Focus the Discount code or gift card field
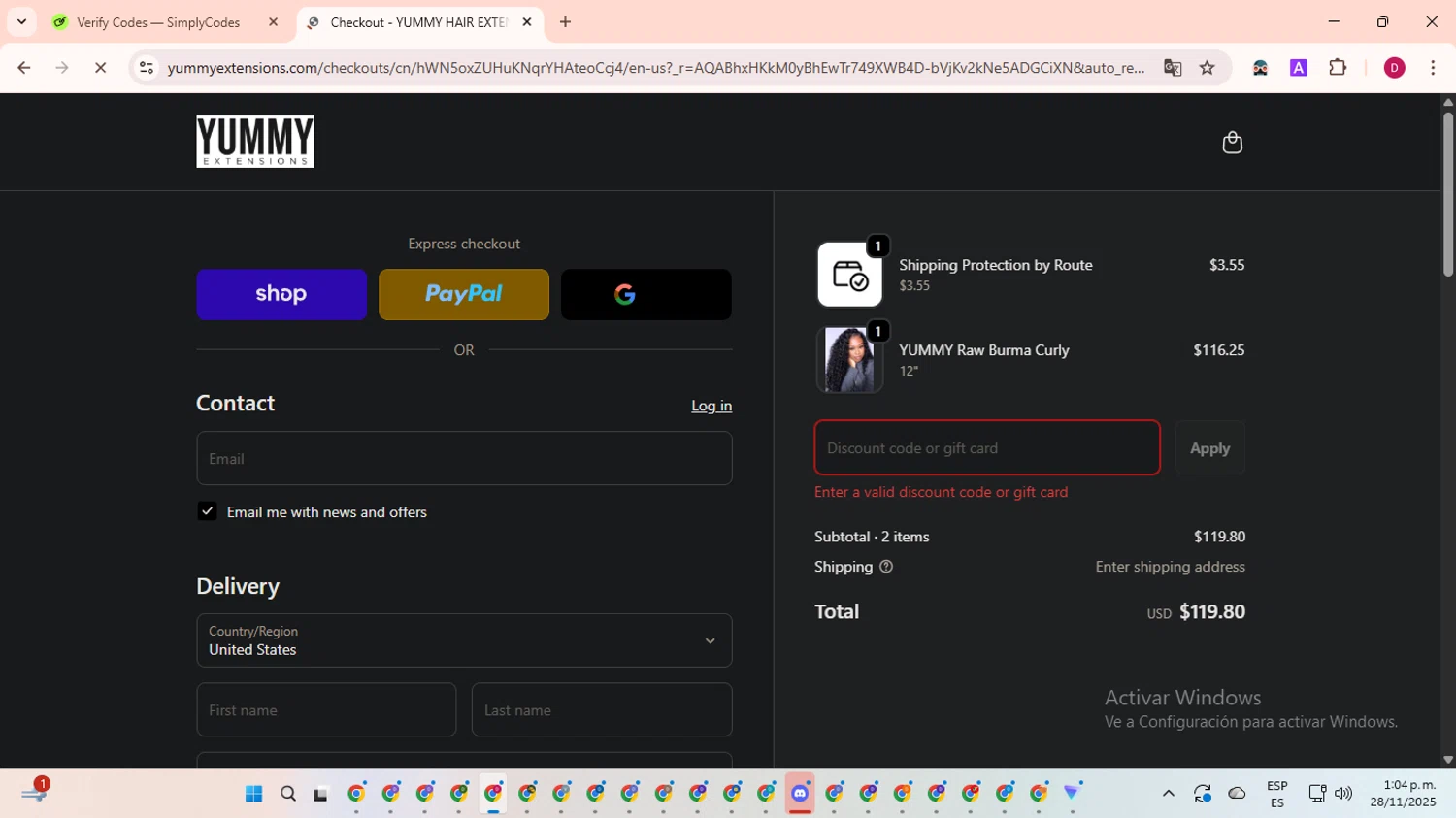The image size is (1456, 818). [987, 447]
